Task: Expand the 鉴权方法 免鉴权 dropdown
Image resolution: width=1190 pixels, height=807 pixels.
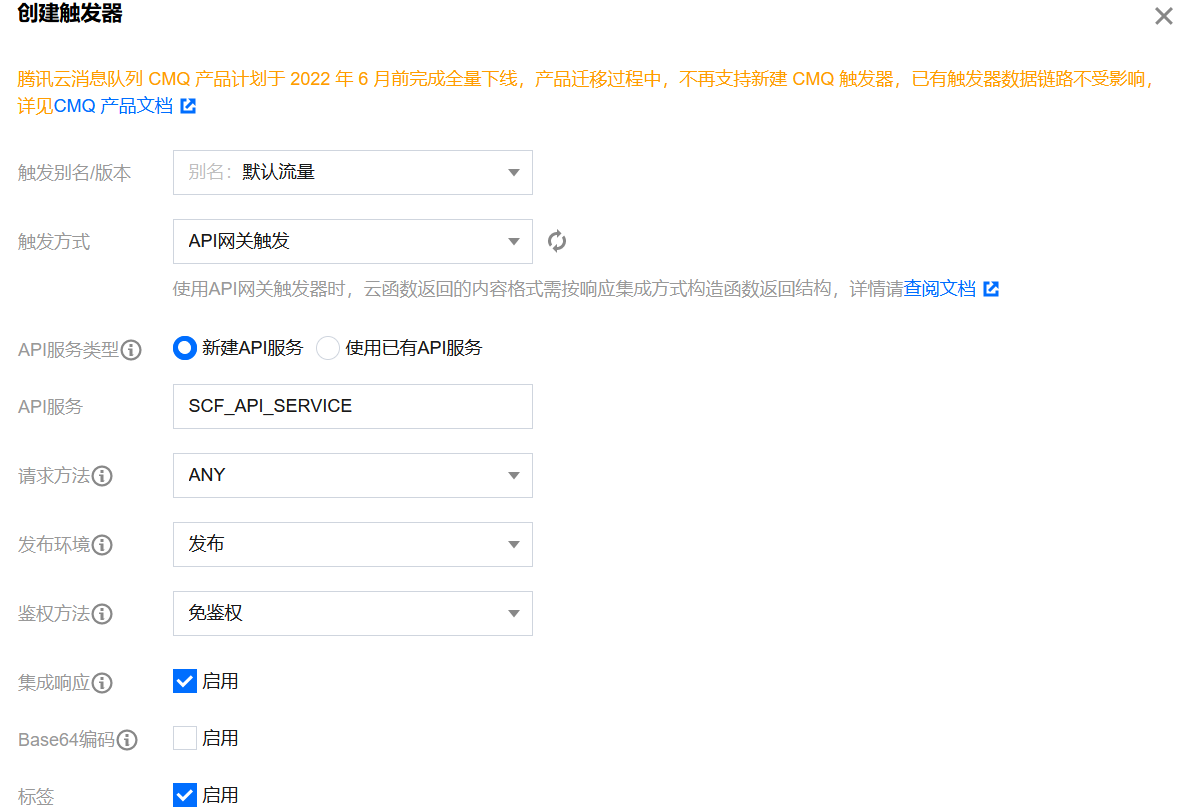Action: (x=352, y=613)
